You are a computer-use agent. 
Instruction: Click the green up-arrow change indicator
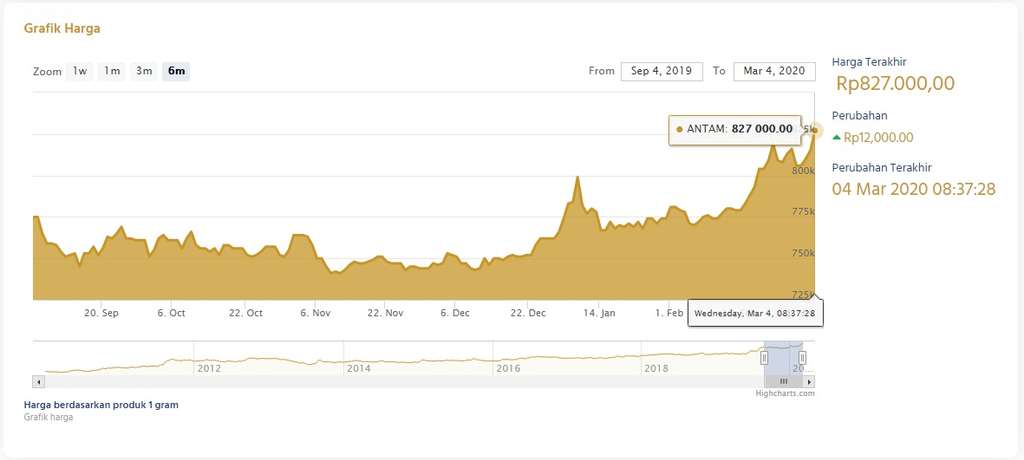click(x=837, y=137)
